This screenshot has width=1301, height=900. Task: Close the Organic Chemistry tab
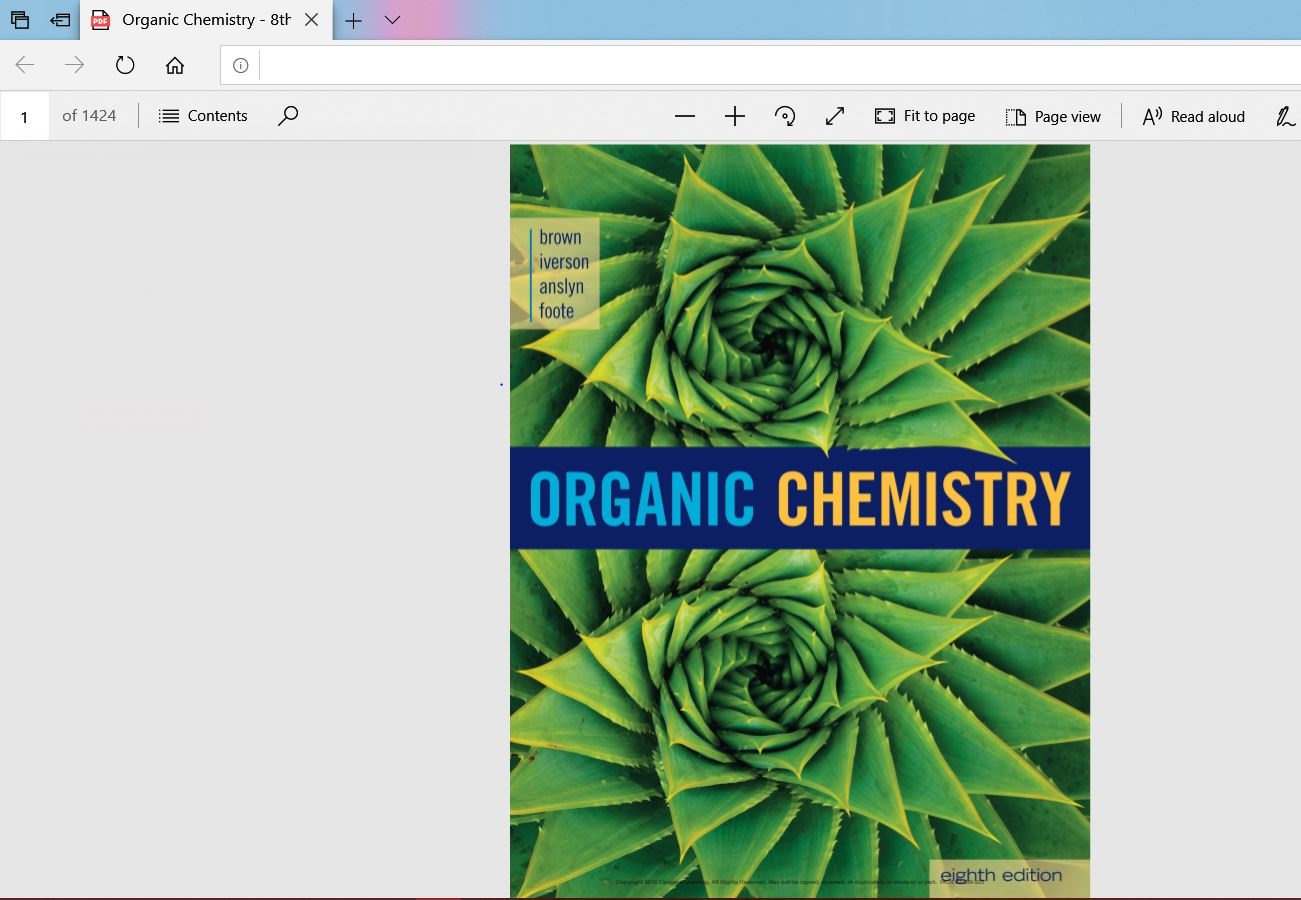pyautogui.click(x=312, y=19)
